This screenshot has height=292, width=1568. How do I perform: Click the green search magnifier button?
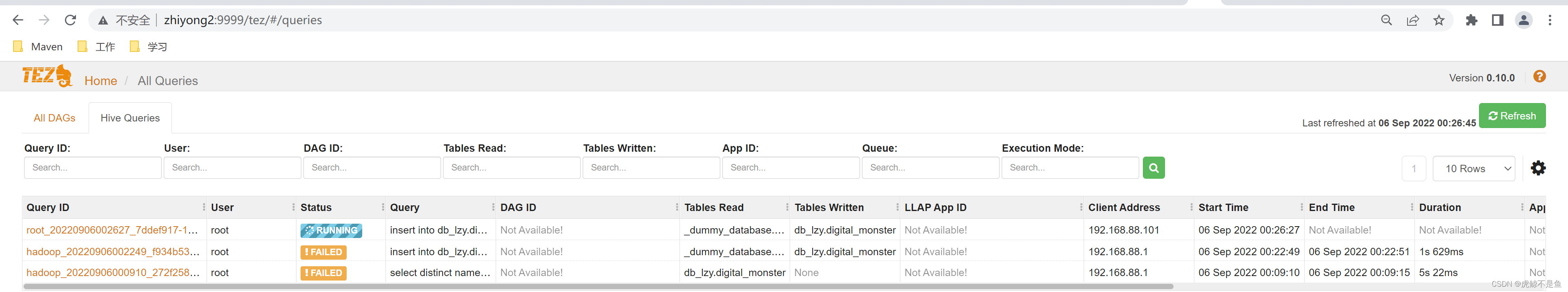click(x=1154, y=168)
